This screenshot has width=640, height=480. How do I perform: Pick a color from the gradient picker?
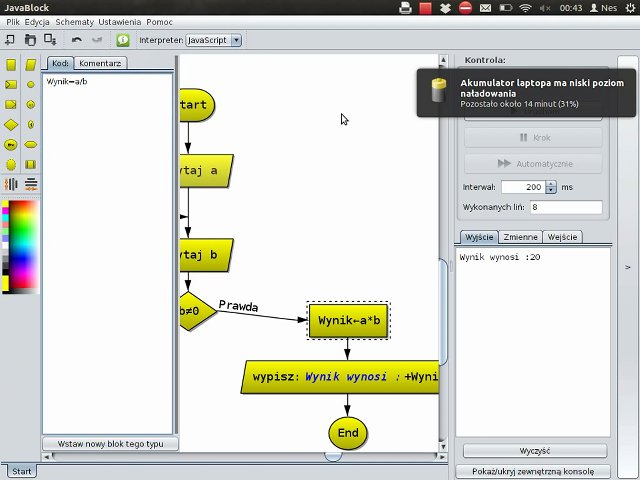pos(24,246)
